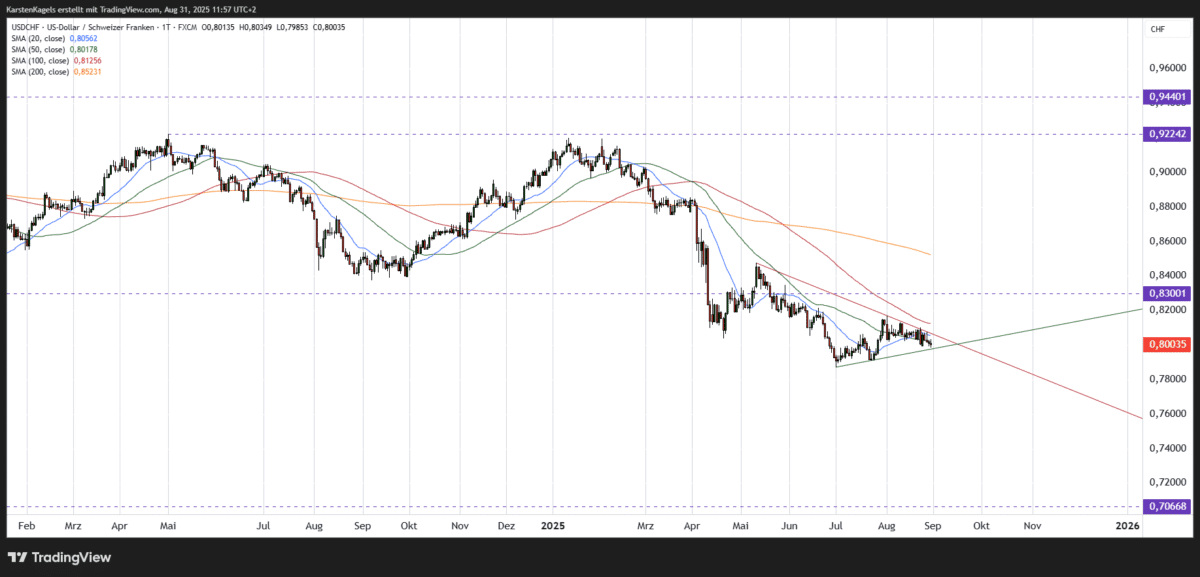Select the USDCHF symbol in the chart legend
The width and height of the screenshot is (1200, 577).
click(25, 27)
